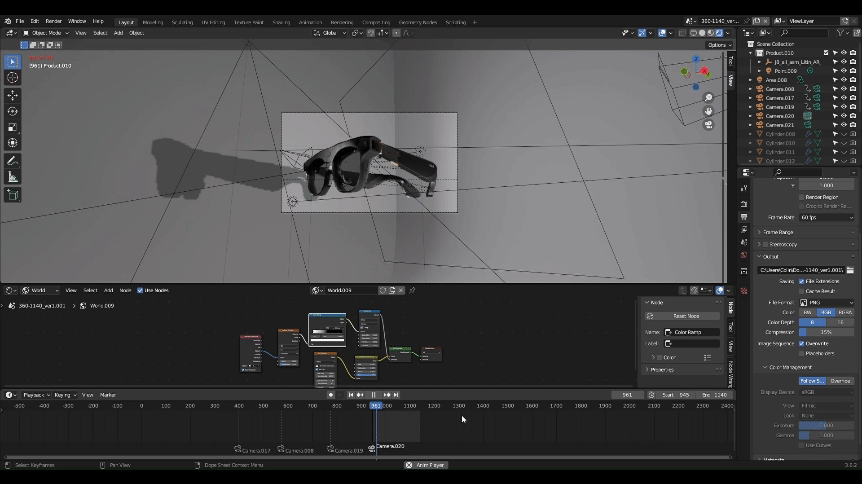The height and width of the screenshot is (484, 862).
Task: Open the Frame Rate dropdown
Action: click(827, 217)
